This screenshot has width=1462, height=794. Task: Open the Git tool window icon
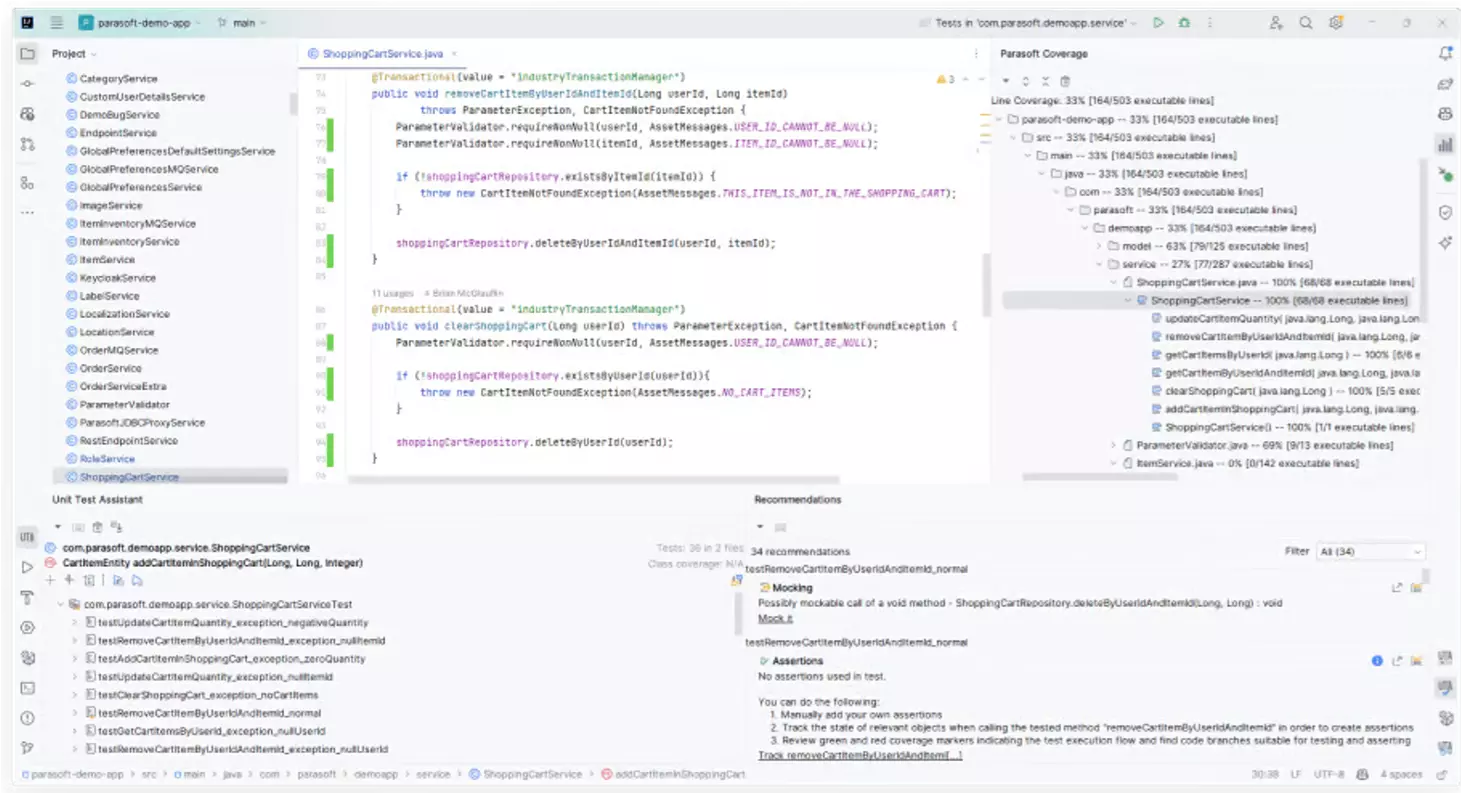click(28, 748)
